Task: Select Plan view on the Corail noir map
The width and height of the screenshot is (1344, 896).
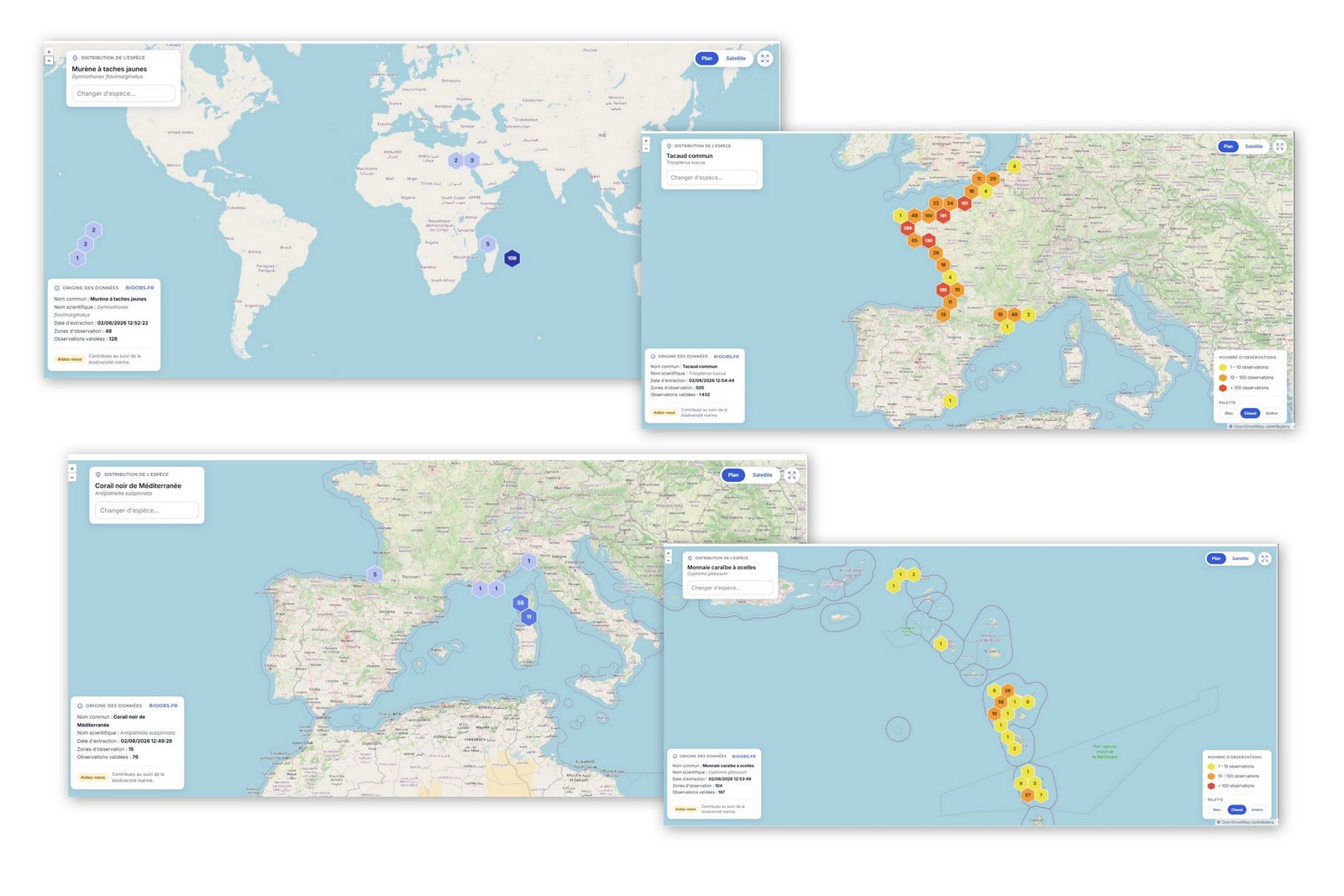Action: tap(733, 475)
